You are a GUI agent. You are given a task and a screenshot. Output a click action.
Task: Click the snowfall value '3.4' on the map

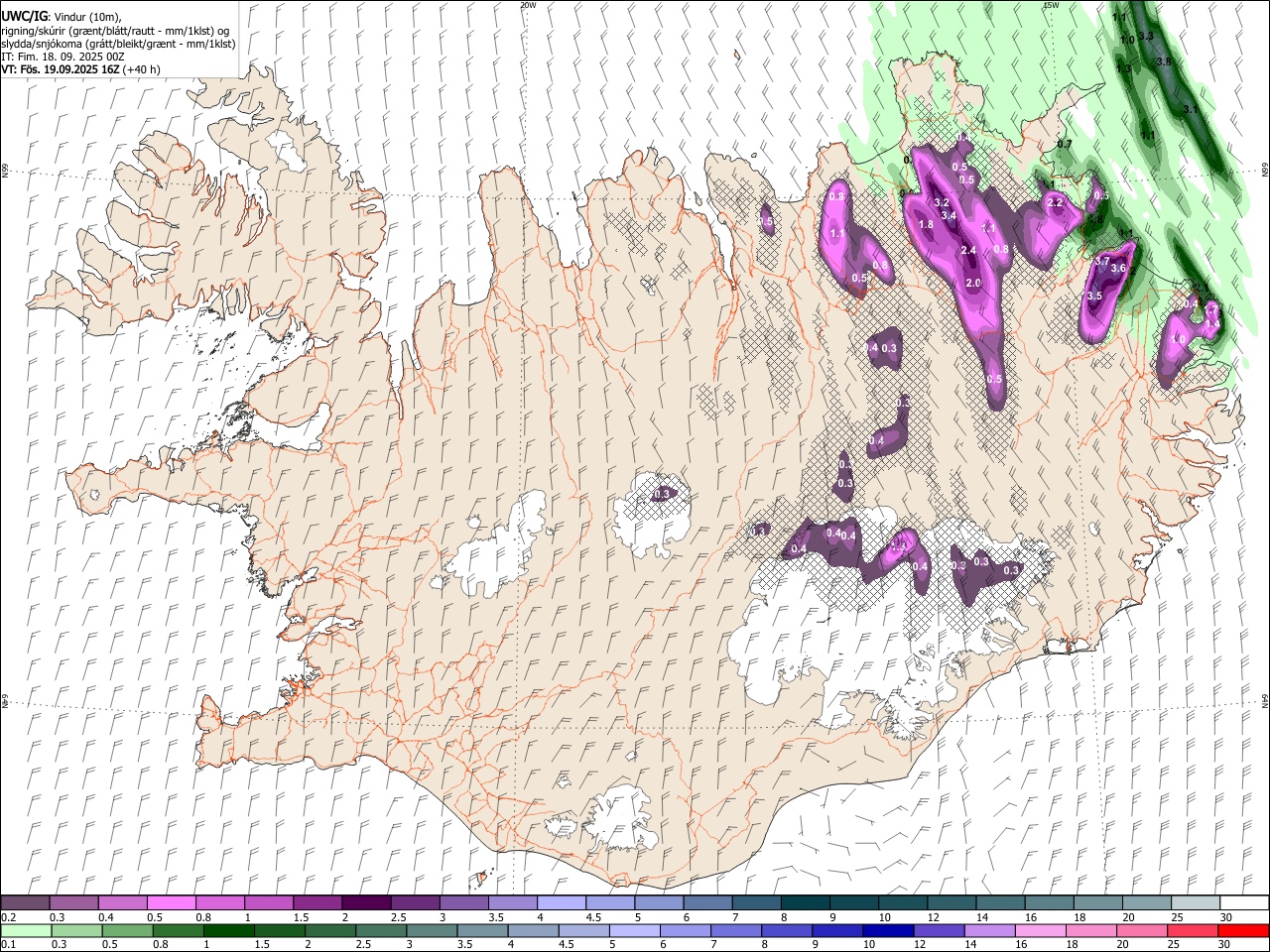(949, 215)
